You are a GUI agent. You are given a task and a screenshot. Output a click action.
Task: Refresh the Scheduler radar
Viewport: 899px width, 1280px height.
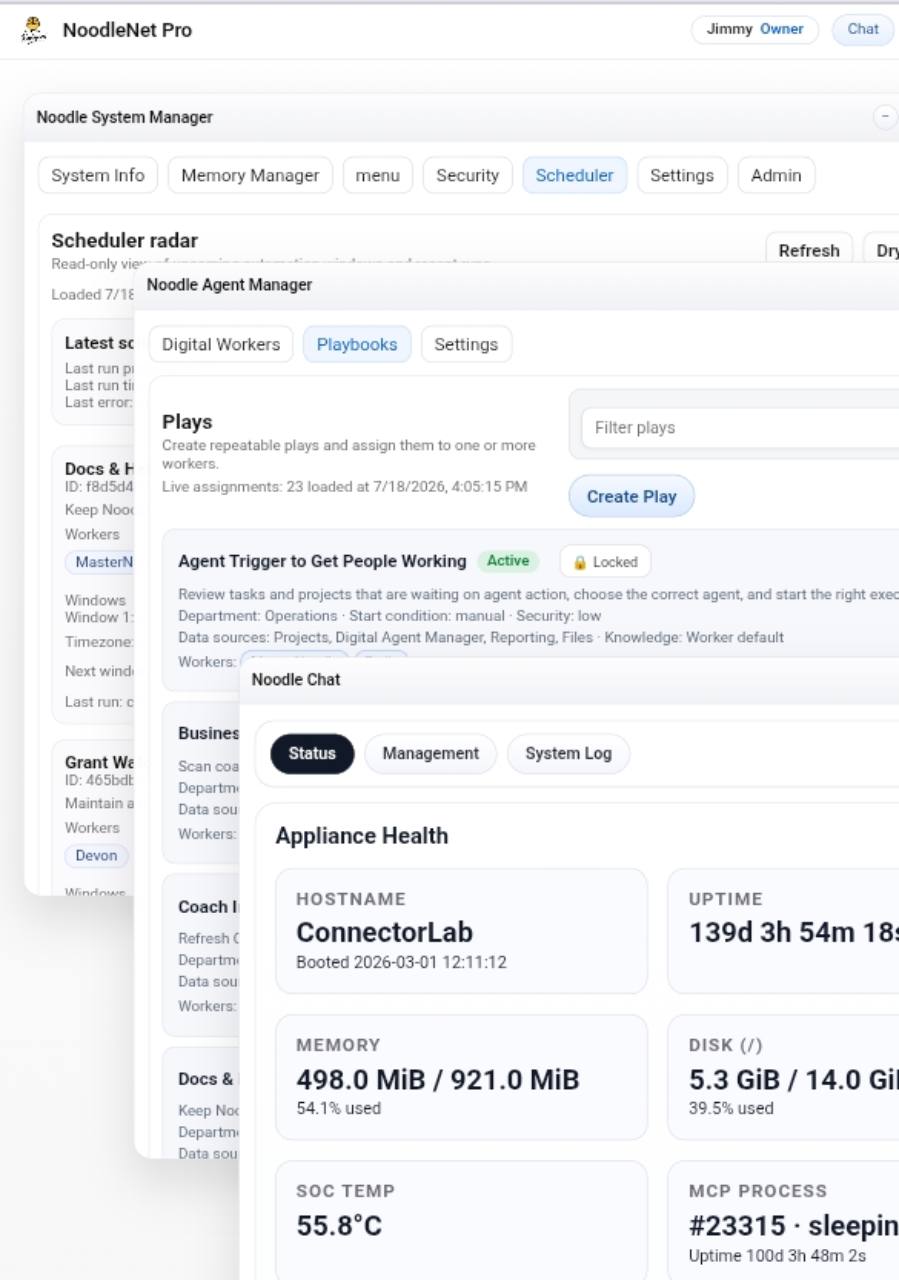click(x=809, y=250)
